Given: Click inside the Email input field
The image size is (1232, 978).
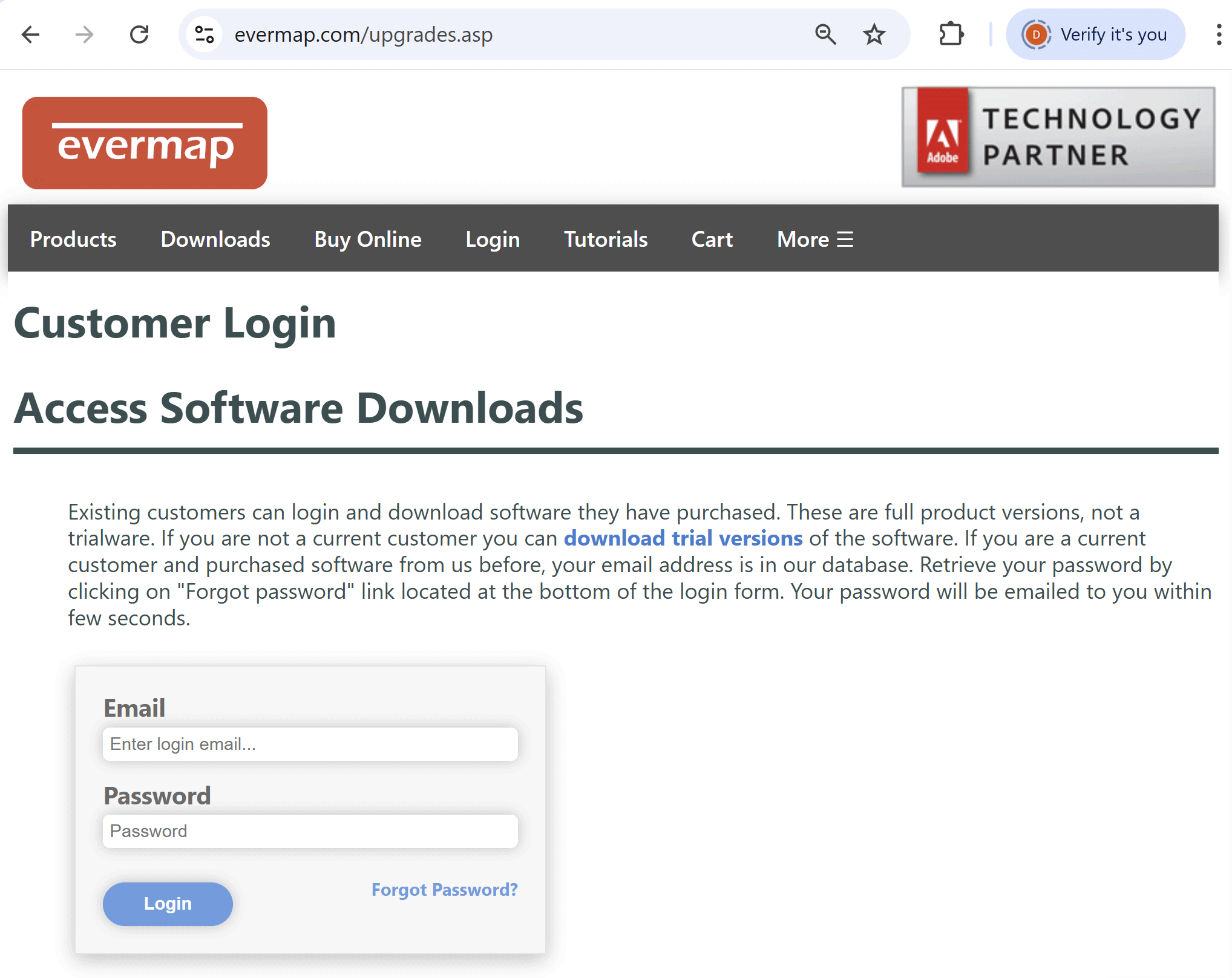Looking at the screenshot, I should tap(310, 744).
